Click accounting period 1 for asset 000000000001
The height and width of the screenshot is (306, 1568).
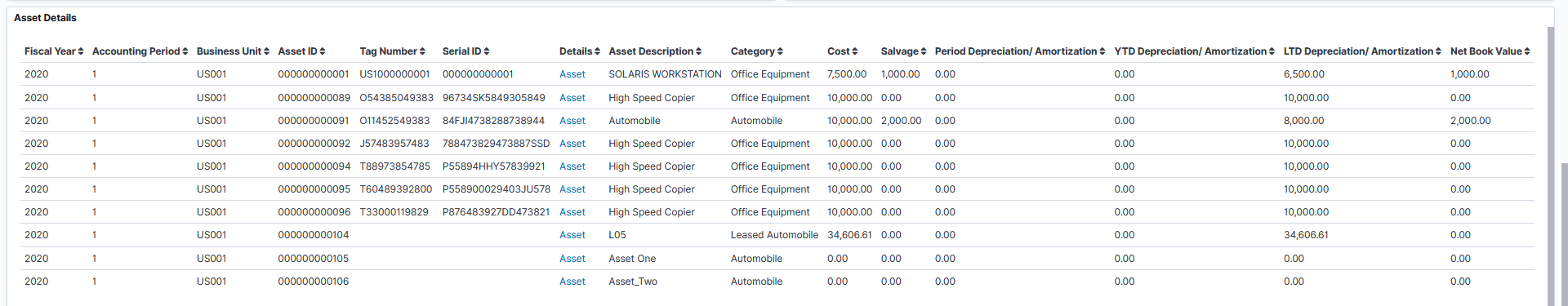tap(95, 74)
